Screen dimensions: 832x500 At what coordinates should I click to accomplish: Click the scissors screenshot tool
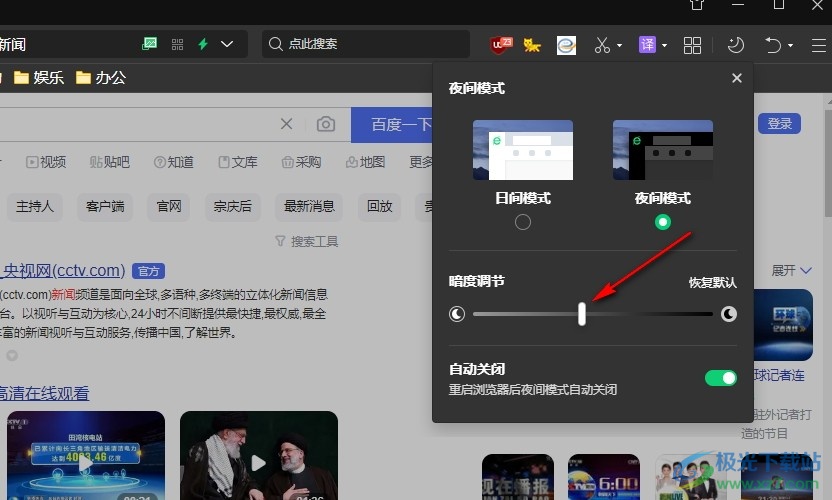(x=602, y=45)
